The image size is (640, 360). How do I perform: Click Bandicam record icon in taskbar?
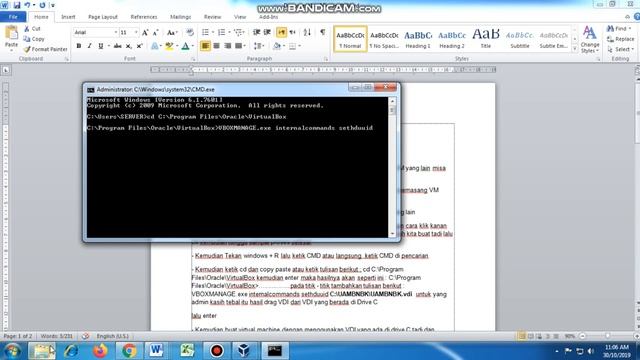(x=217, y=351)
